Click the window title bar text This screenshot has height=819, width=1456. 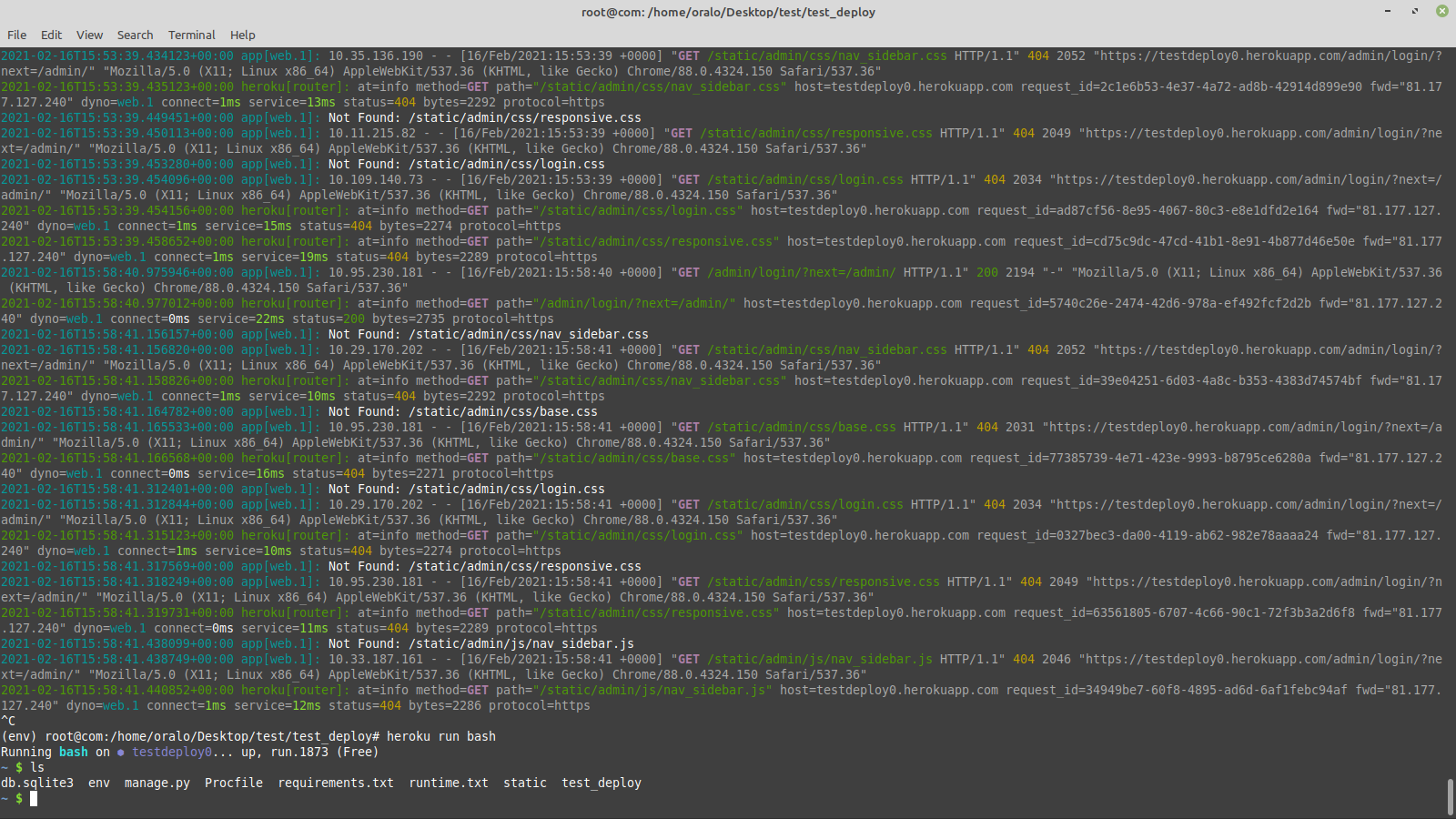(728, 12)
